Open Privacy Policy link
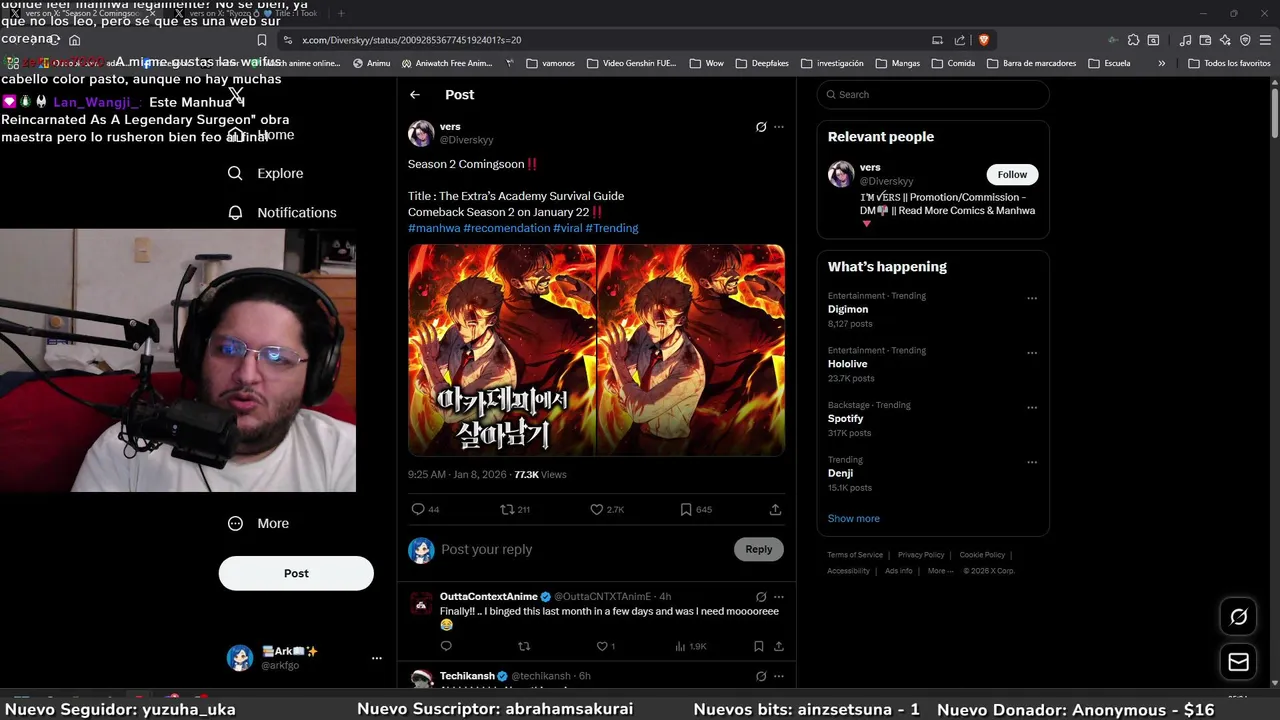The width and height of the screenshot is (1280, 720). point(921,555)
